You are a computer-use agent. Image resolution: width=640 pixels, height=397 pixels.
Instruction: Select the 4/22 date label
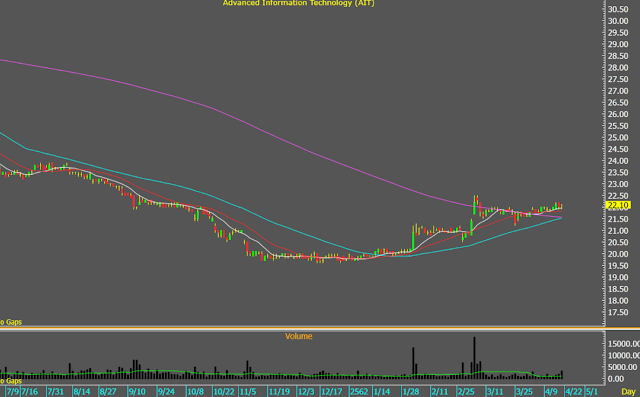pos(574,392)
